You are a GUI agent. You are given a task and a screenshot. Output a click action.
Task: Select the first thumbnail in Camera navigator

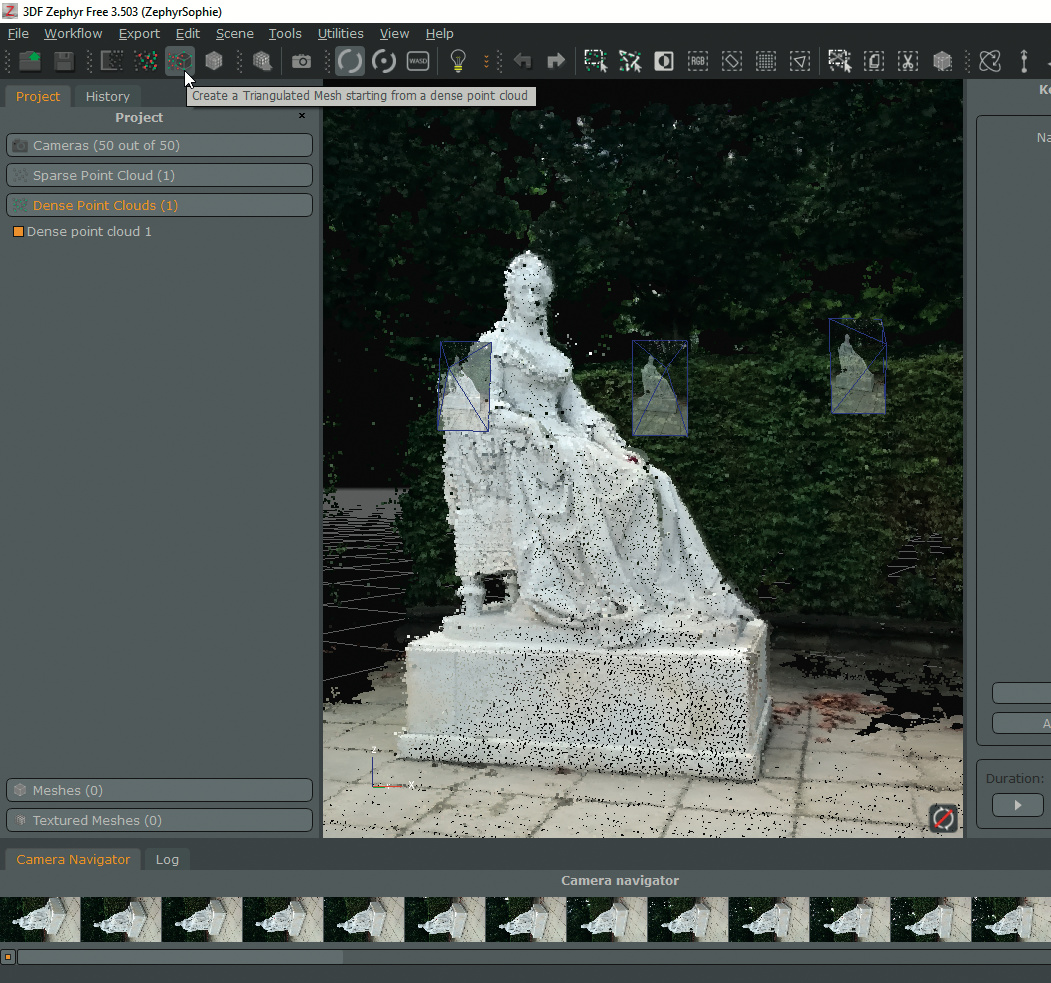40,919
